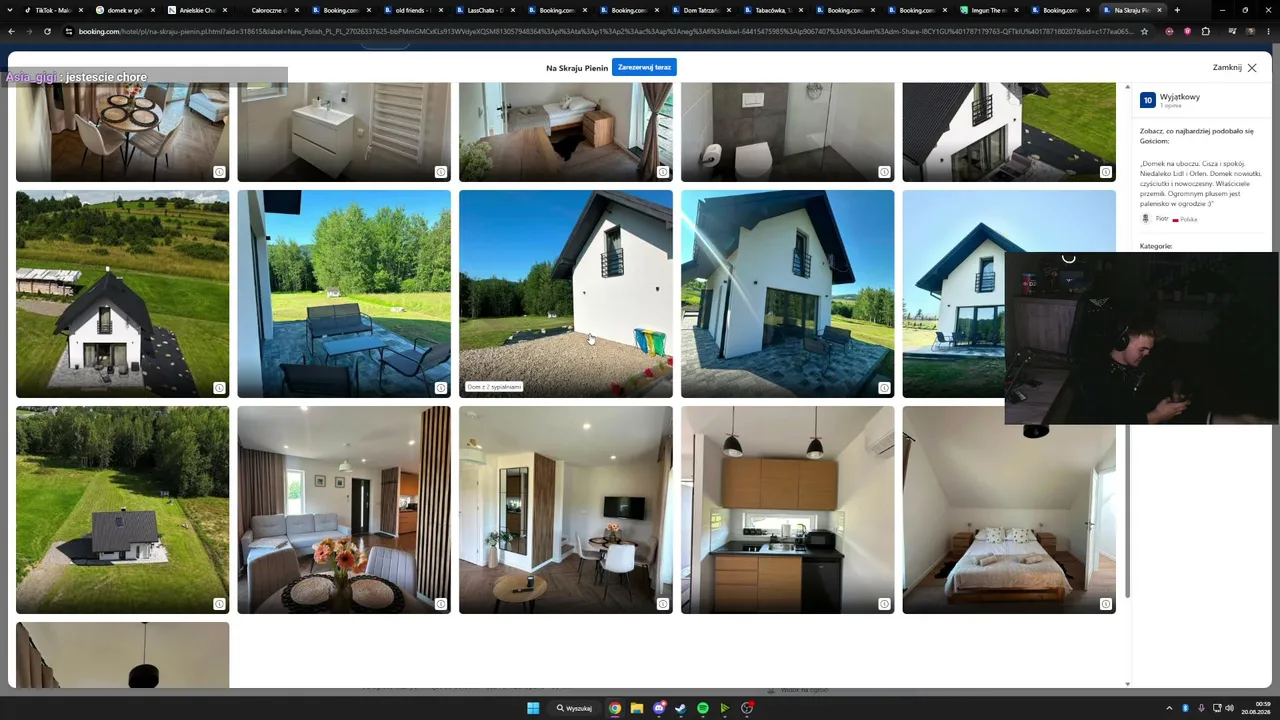Switch to the LassChata tab
1280x720 pixels.
coord(485,10)
